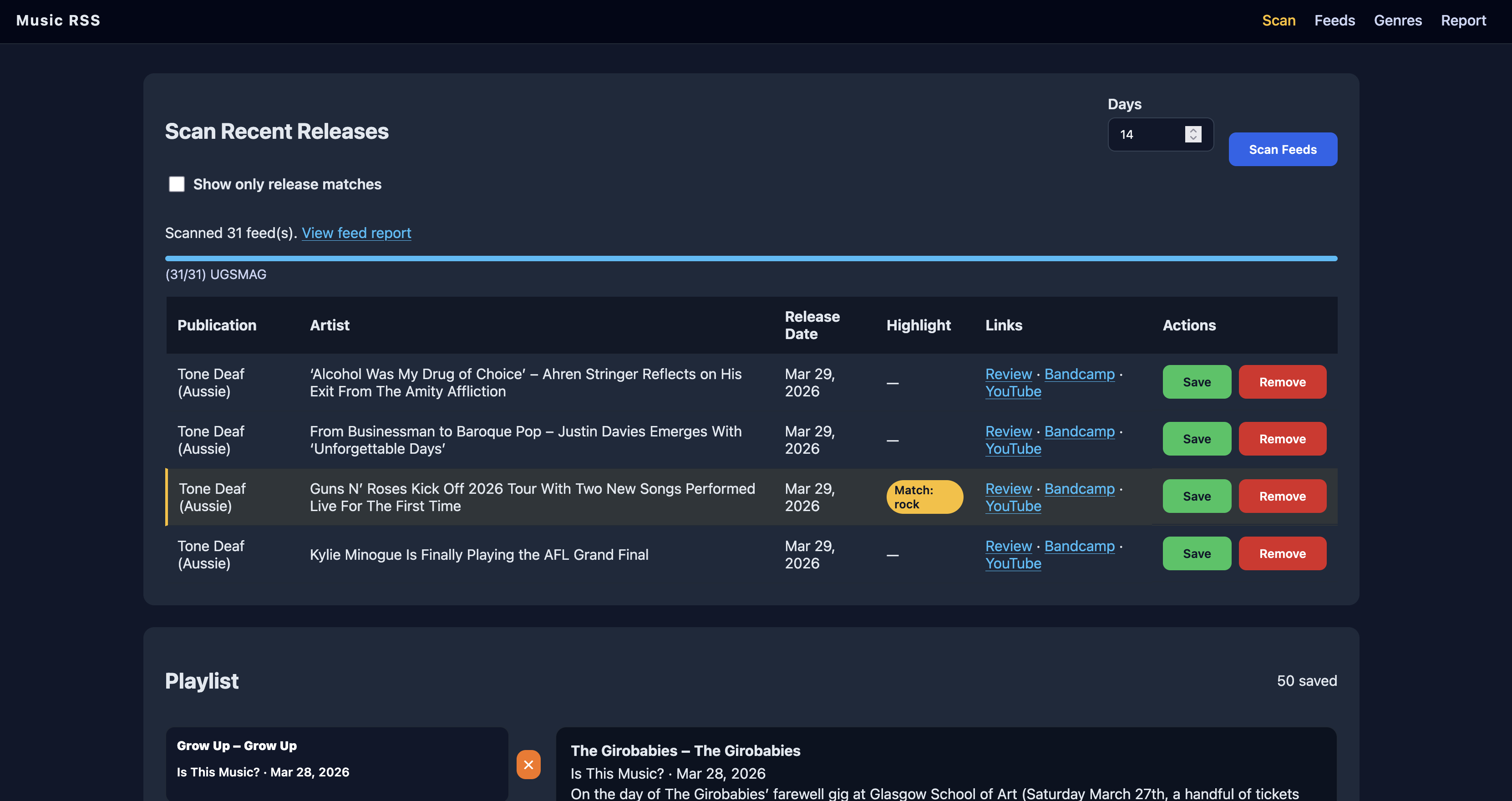Save the Guns N' Roses row
The height and width of the screenshot is (801, 1512).
tap(1196, 497)
